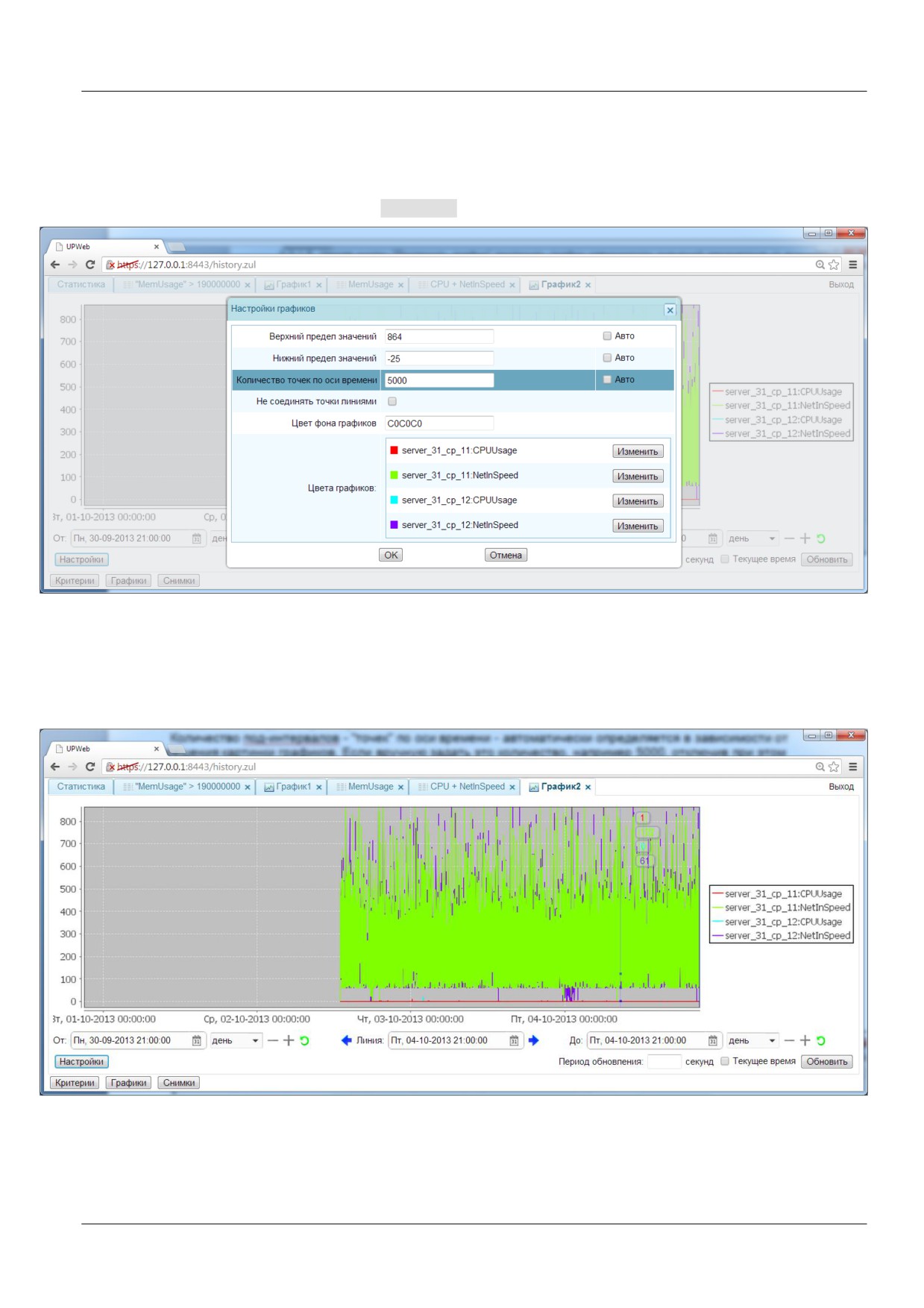Screen dimensions: 924x1308
Task: Click the zoom magnifier icon in chart-only window address bar
Action: (820, 767)
